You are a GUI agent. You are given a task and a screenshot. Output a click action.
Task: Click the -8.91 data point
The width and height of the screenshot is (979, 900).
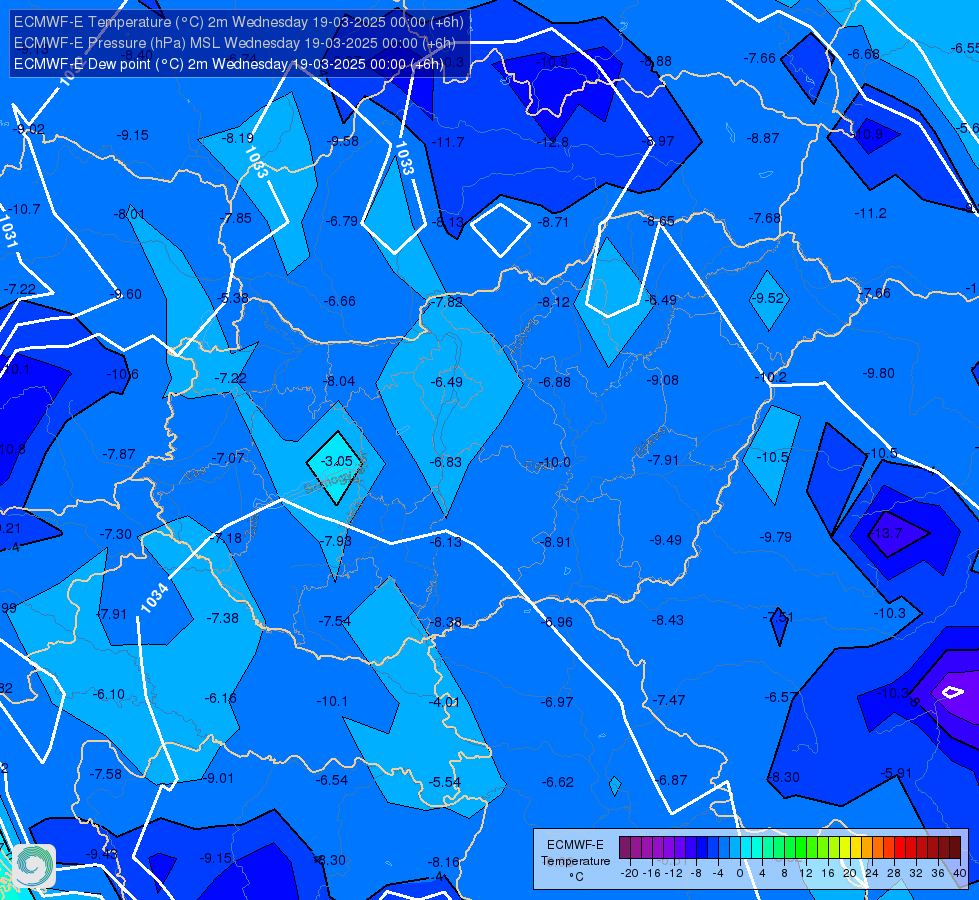[x=554, y=542]
